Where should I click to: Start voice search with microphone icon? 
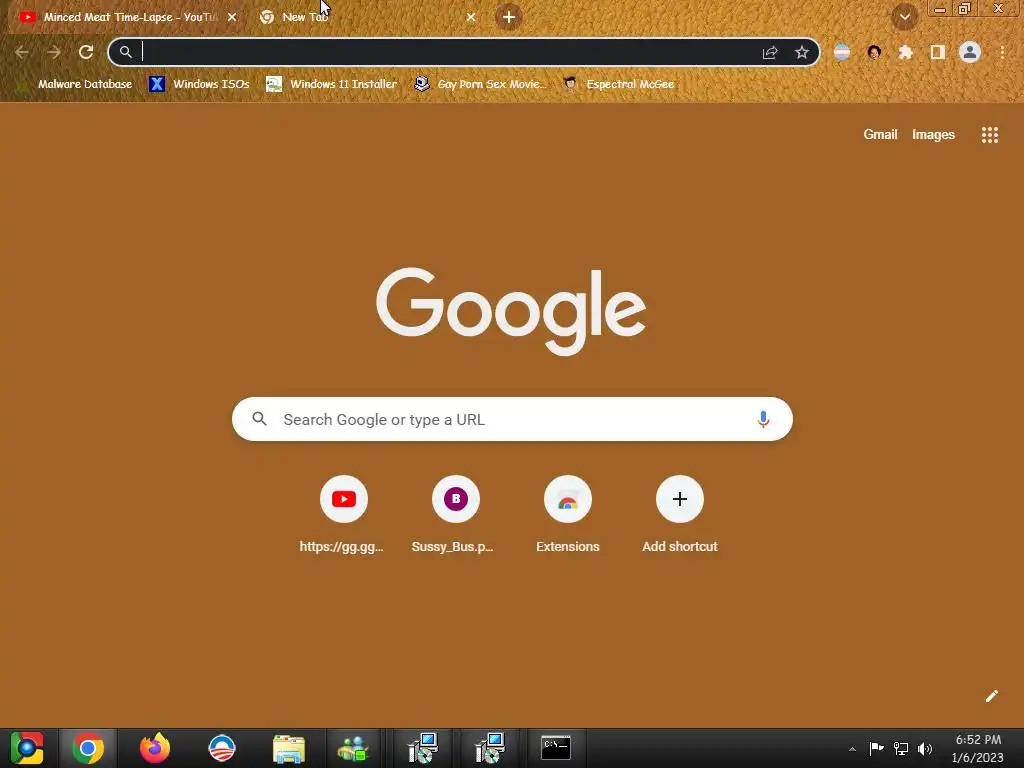[x=763, y=419]
